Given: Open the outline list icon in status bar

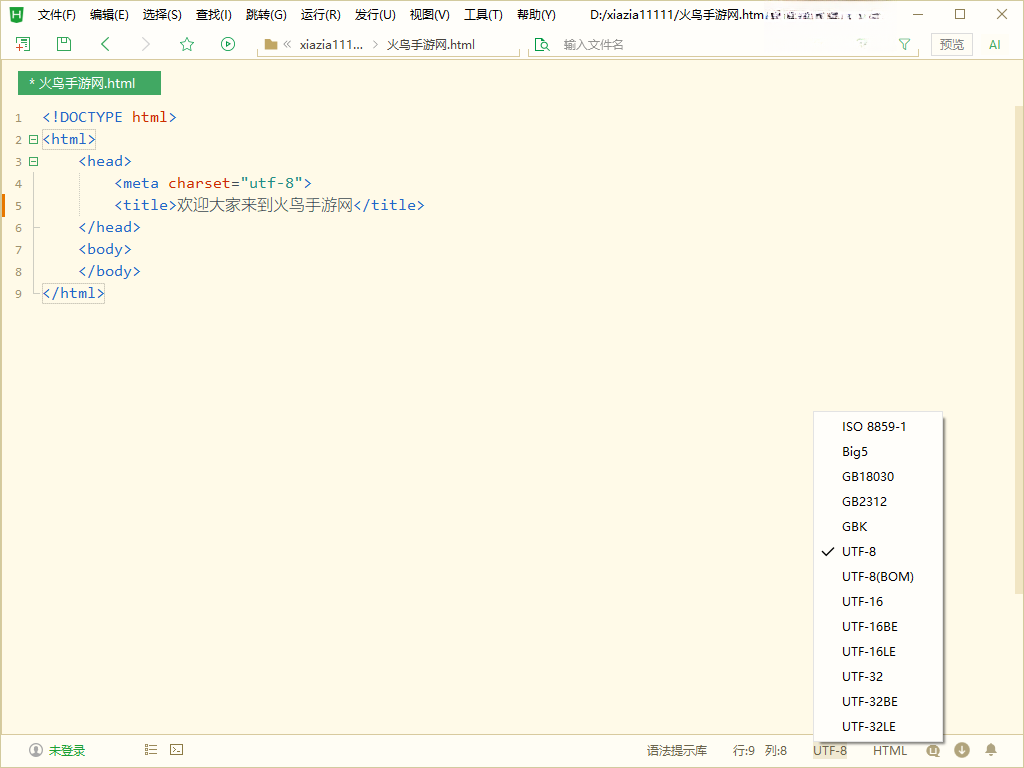Looking at the screenshot, I should 151,750.
